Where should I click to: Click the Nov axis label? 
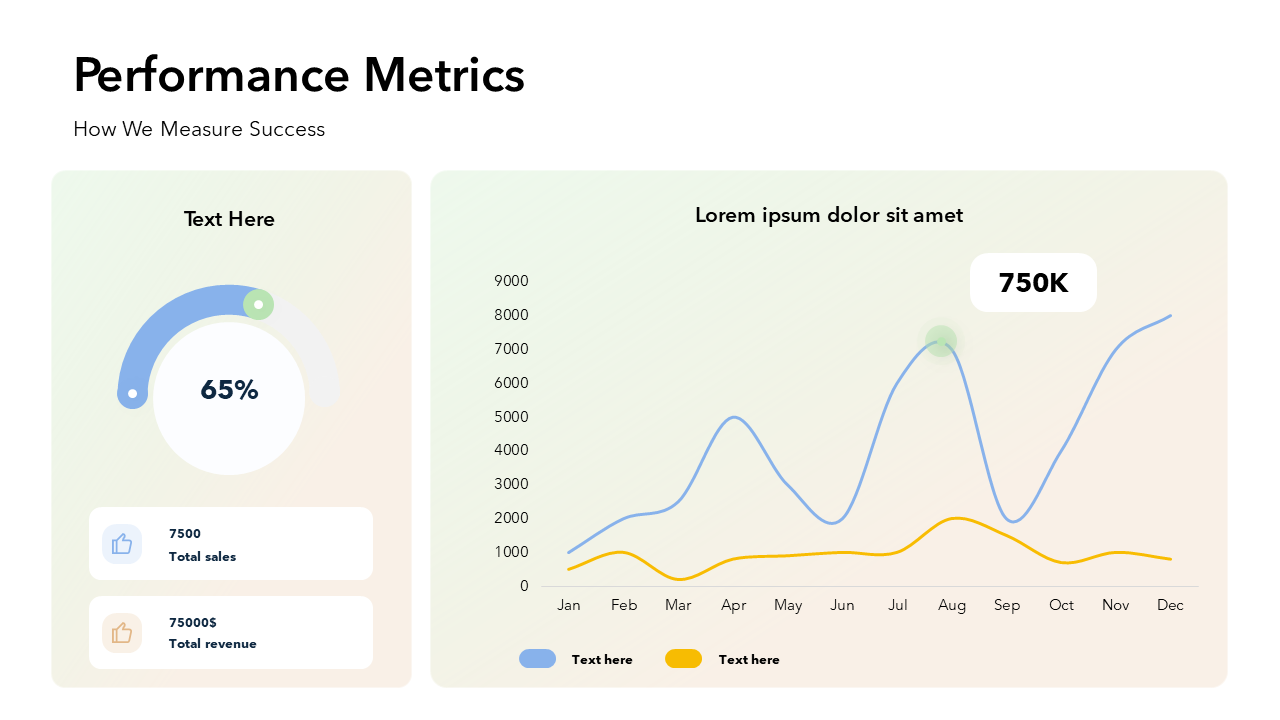point(1116,605)
